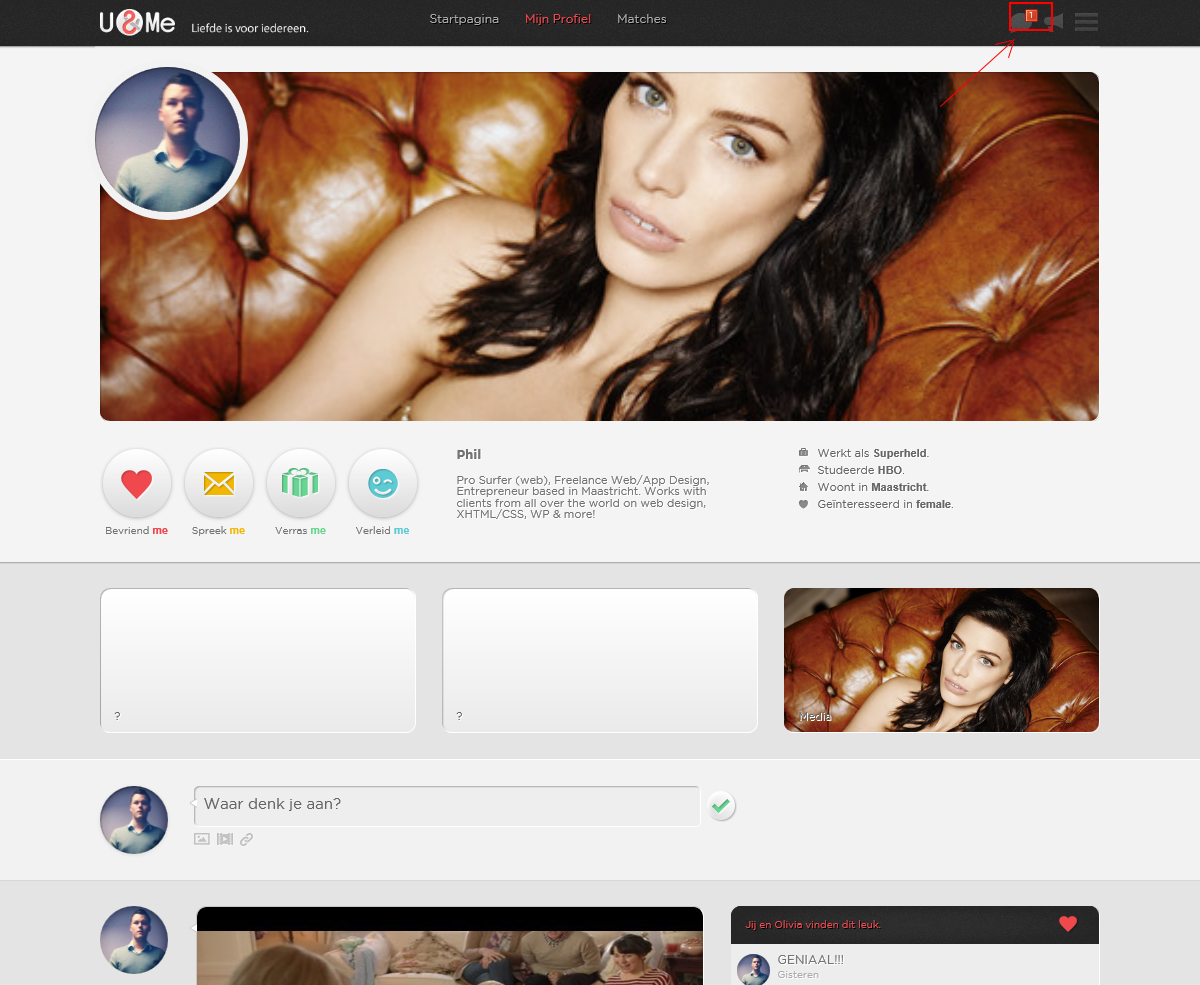
Task: Go to the Startpagina tab
Action: (x=464, y=19)
